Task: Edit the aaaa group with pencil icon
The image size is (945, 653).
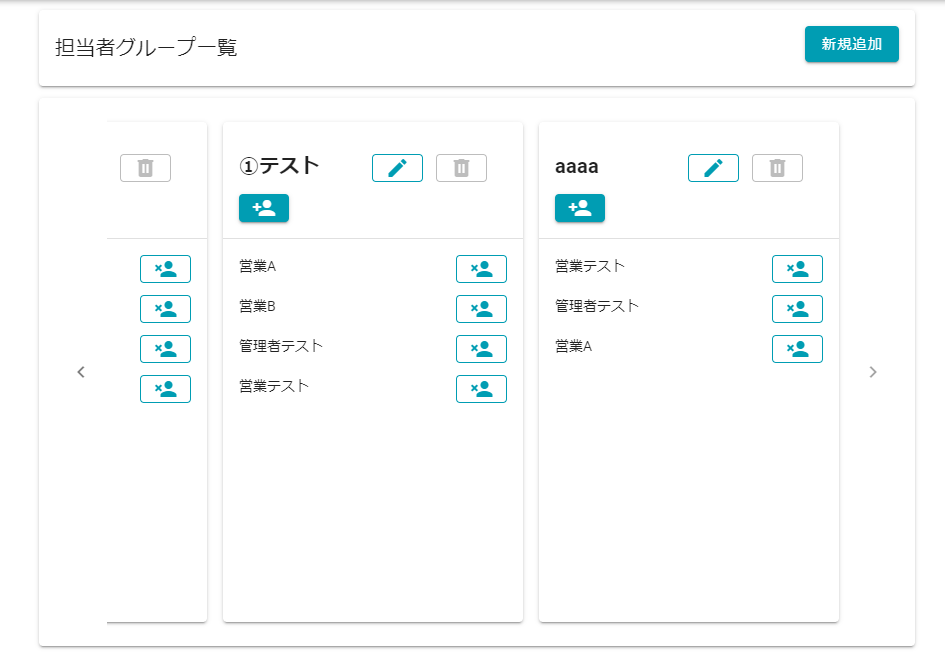Action: 713,168
